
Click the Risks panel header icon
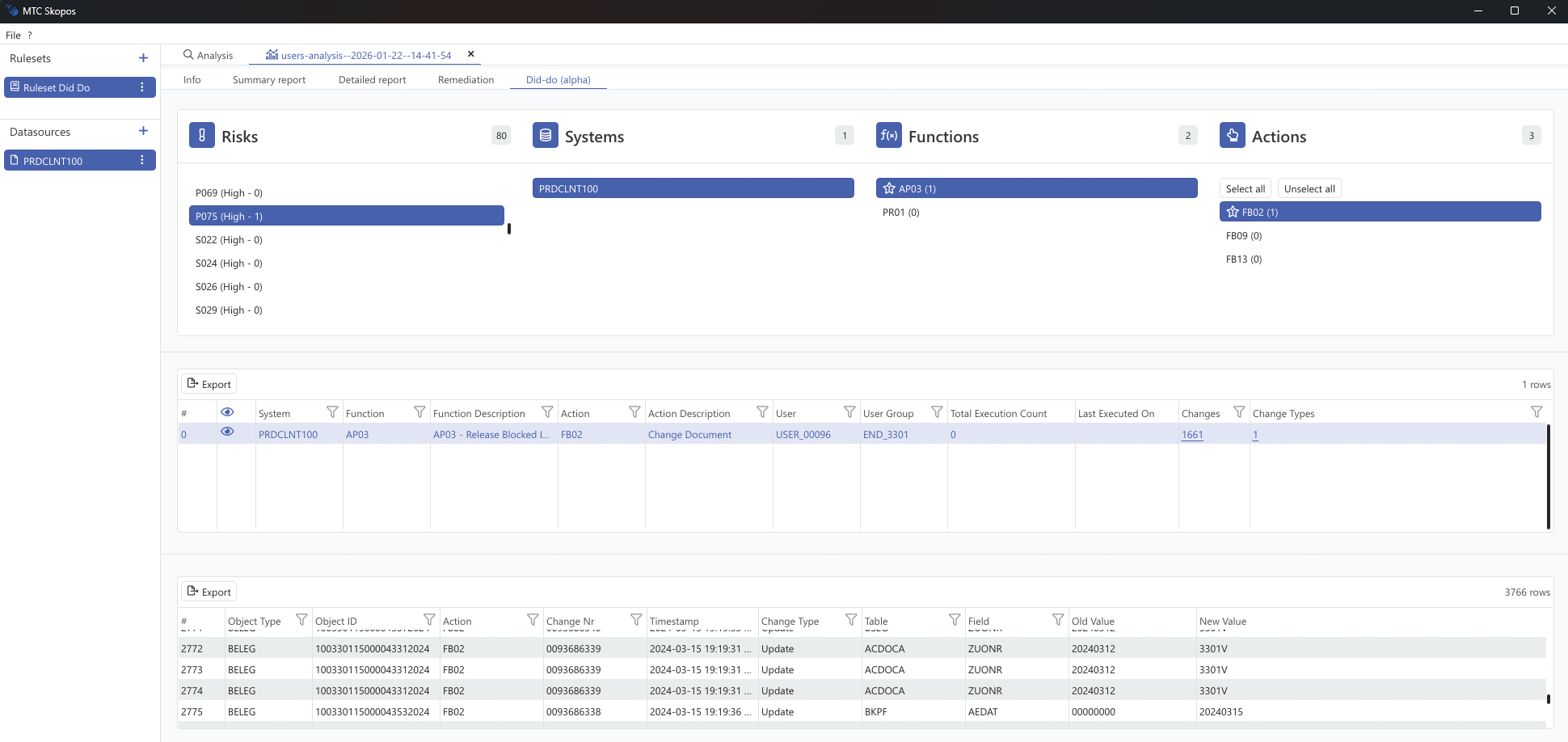pyautogui.click(x=201, y=135)
